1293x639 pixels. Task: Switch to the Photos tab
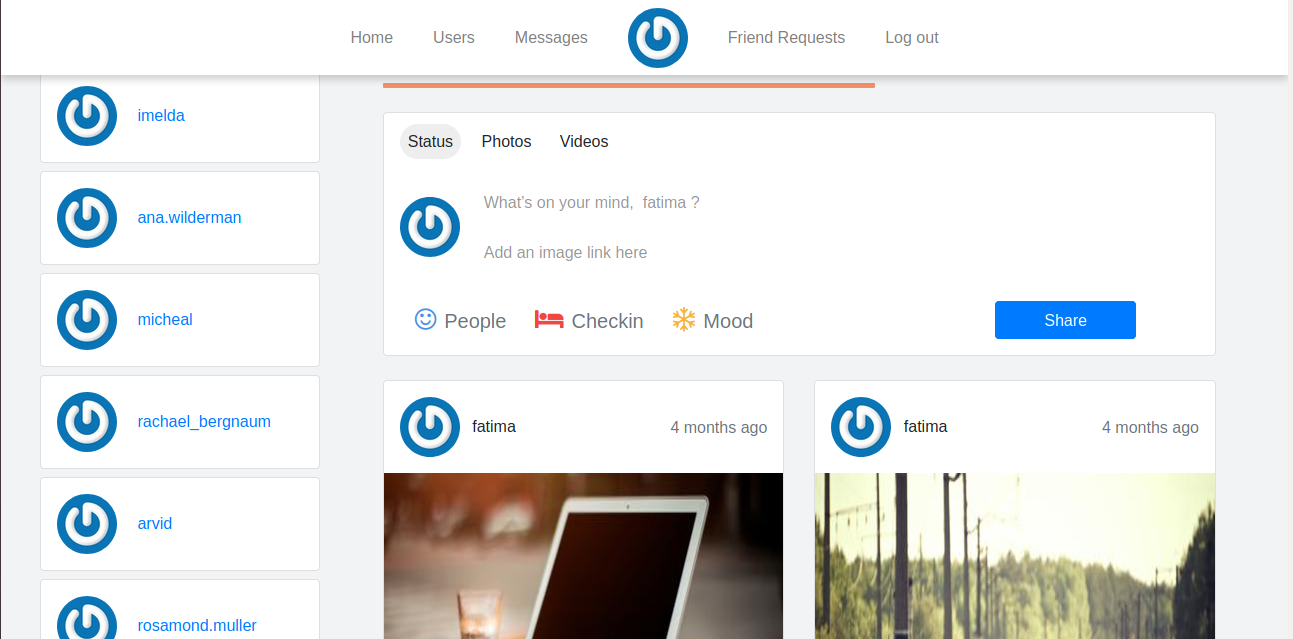coord(507,141)
